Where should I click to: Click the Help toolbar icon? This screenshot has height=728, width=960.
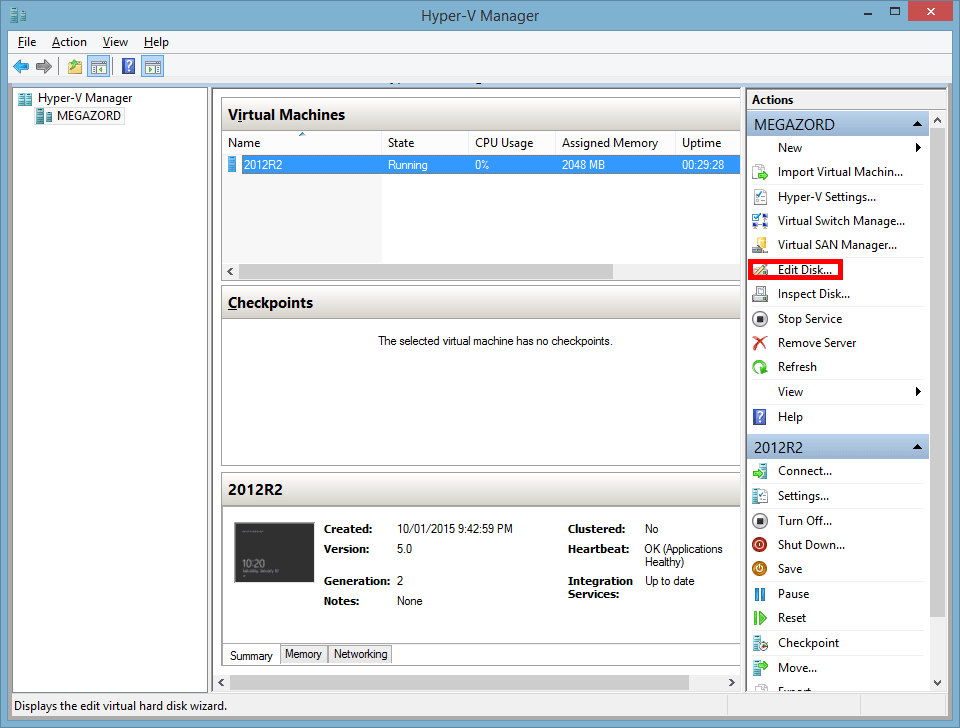[x=129, y=66]
